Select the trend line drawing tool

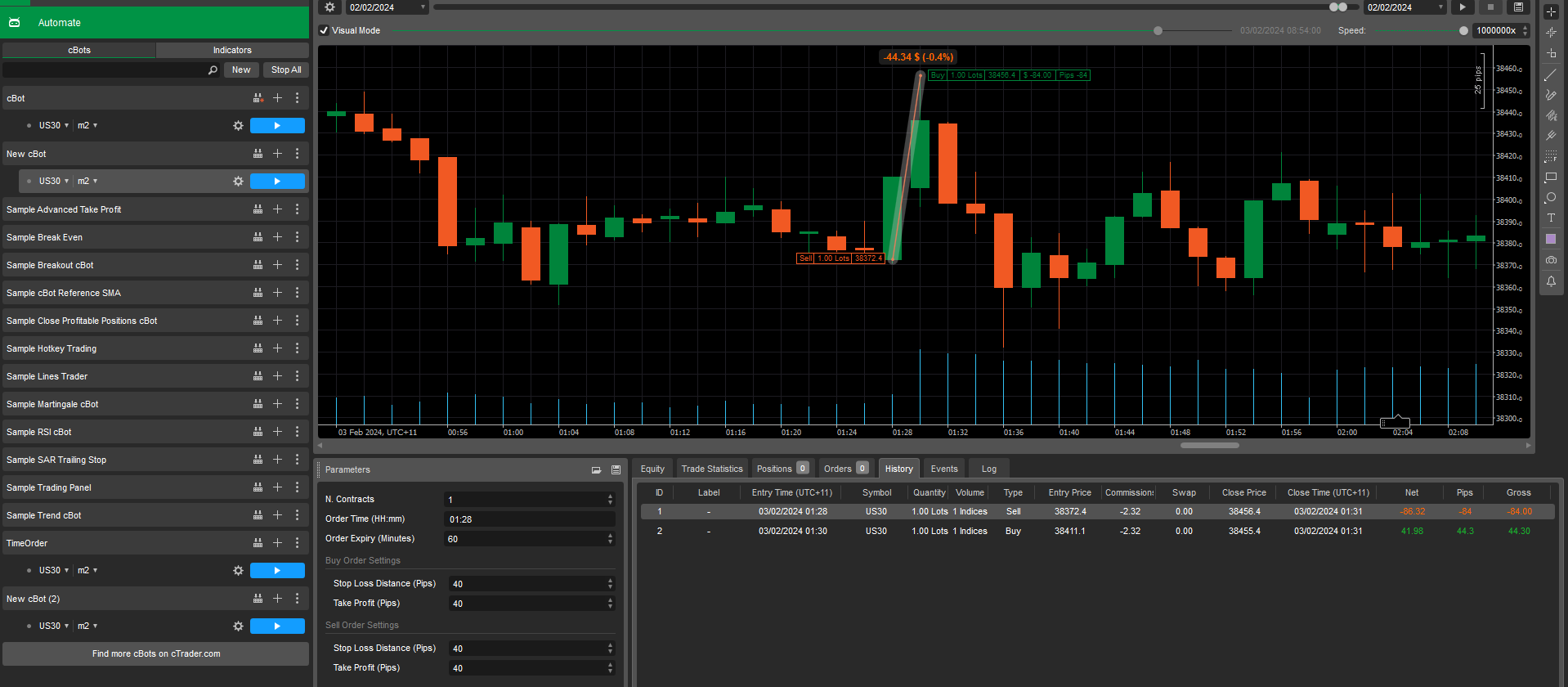pos(1550,74)
